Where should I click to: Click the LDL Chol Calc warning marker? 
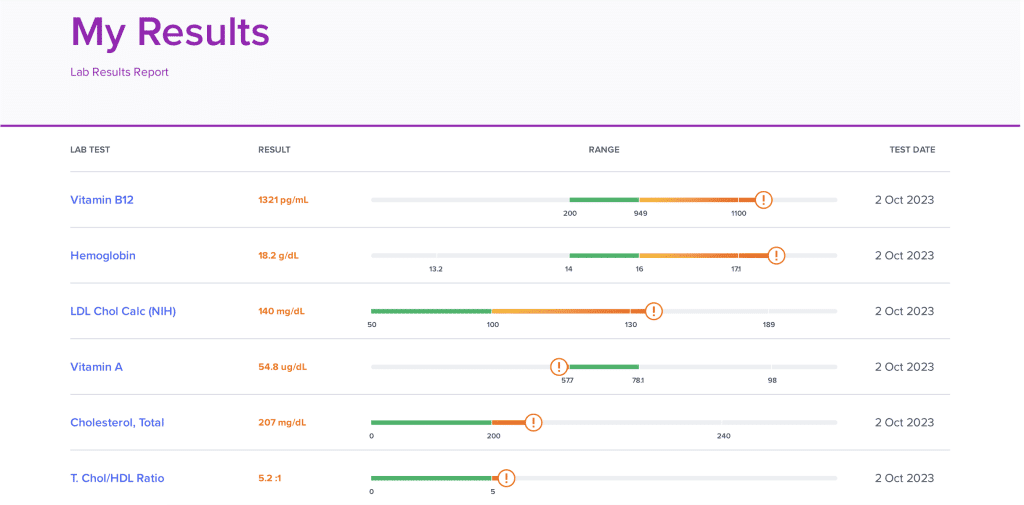pyautogui.click(x=653, y=311)
